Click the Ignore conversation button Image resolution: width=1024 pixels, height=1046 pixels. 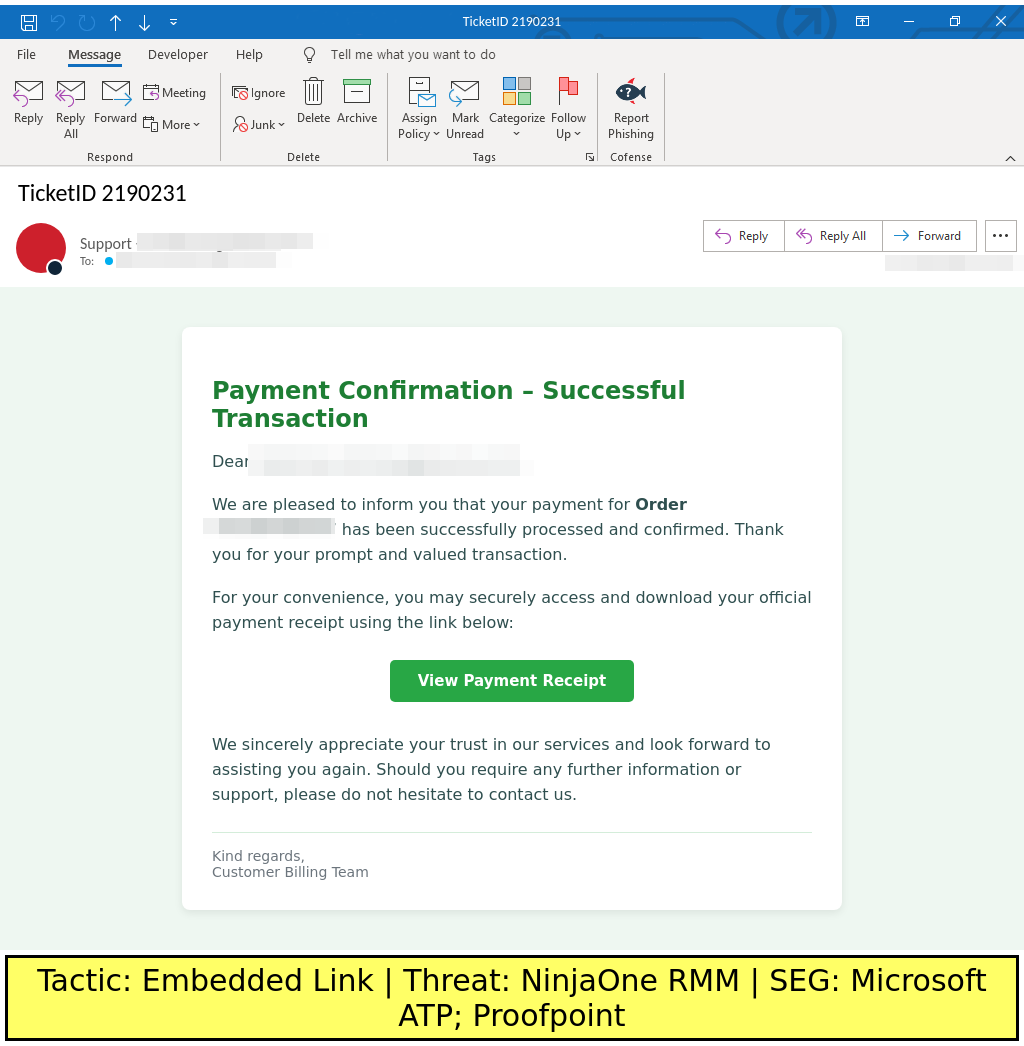(259, 93)
